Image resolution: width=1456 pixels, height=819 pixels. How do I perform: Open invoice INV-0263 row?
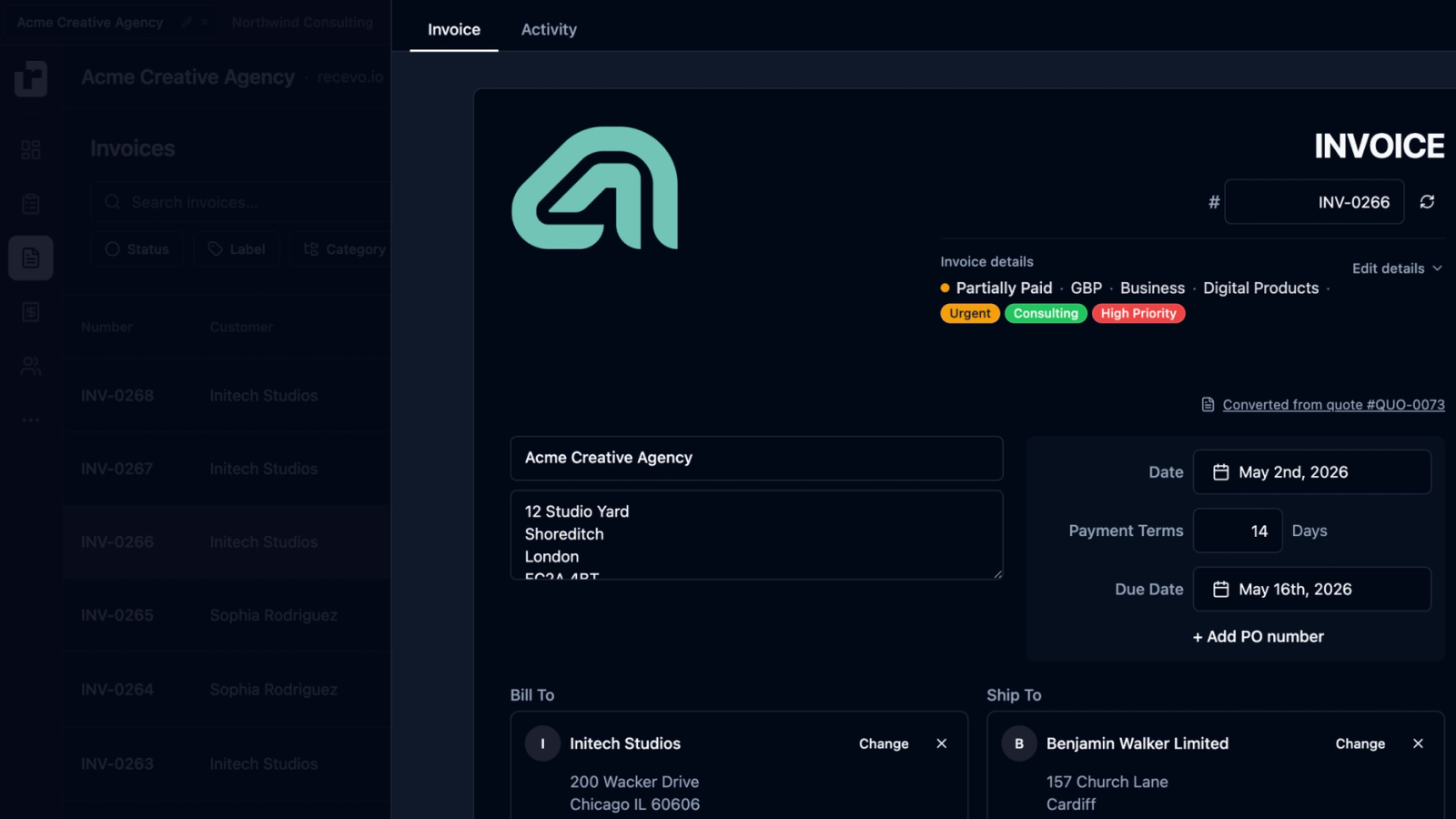227,763
